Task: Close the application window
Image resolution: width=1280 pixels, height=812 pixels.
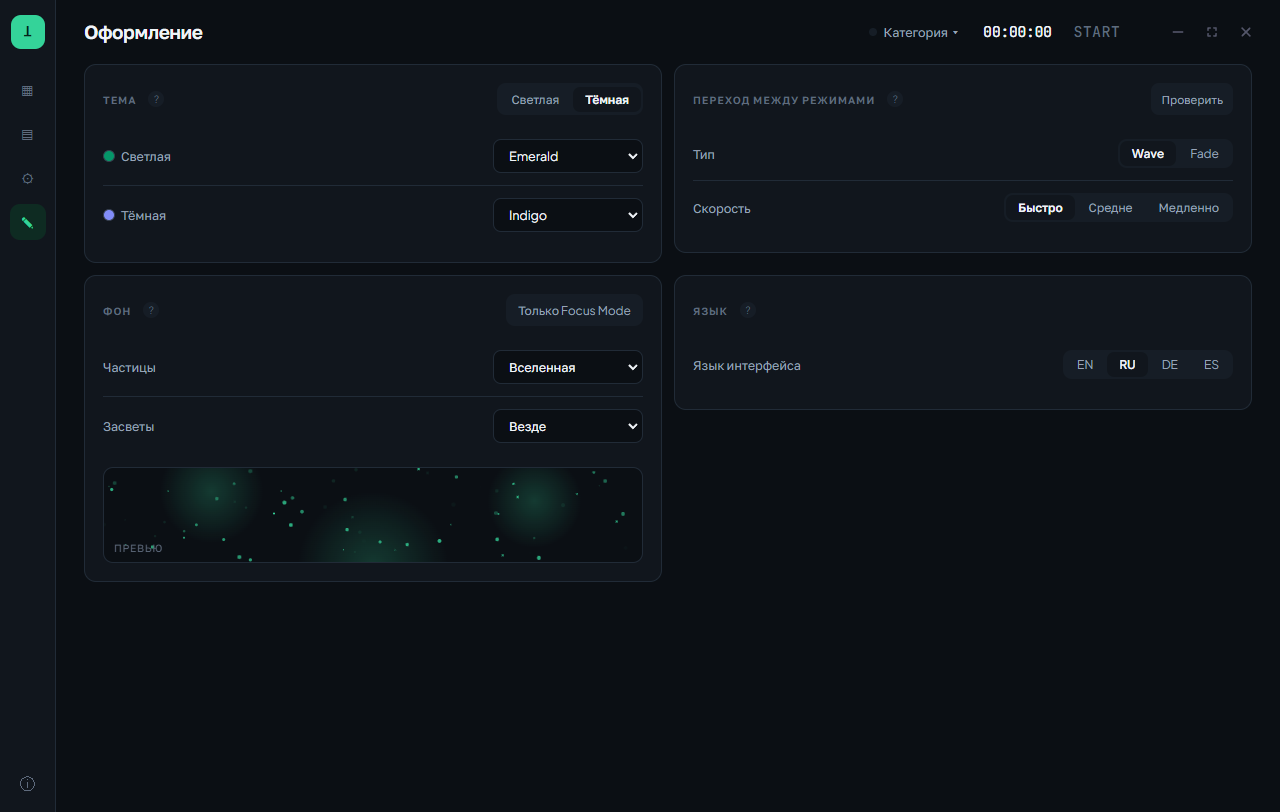Action: pos(1246,32)
